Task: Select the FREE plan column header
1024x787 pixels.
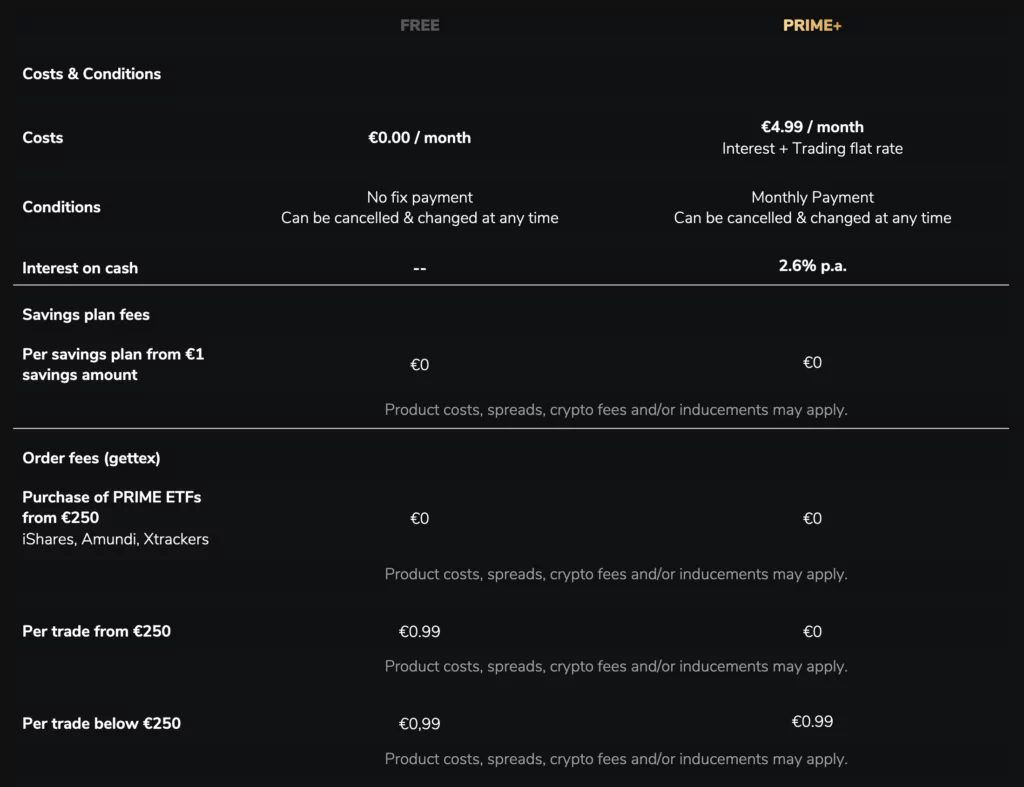Action: (419, 25)
